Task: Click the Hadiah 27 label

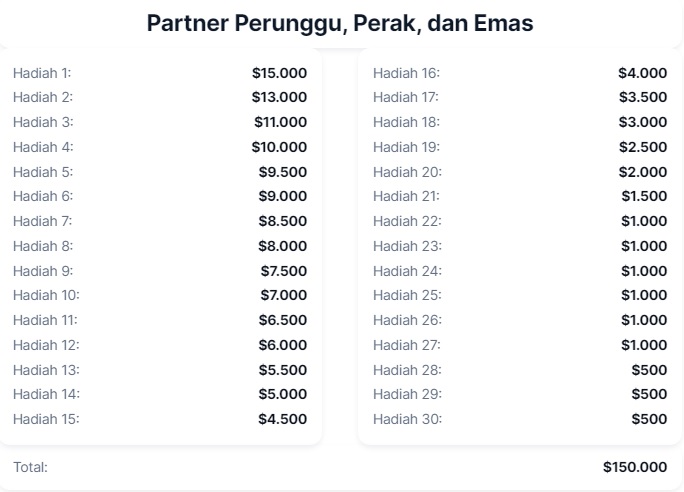Action: click(x=406, y=345)
